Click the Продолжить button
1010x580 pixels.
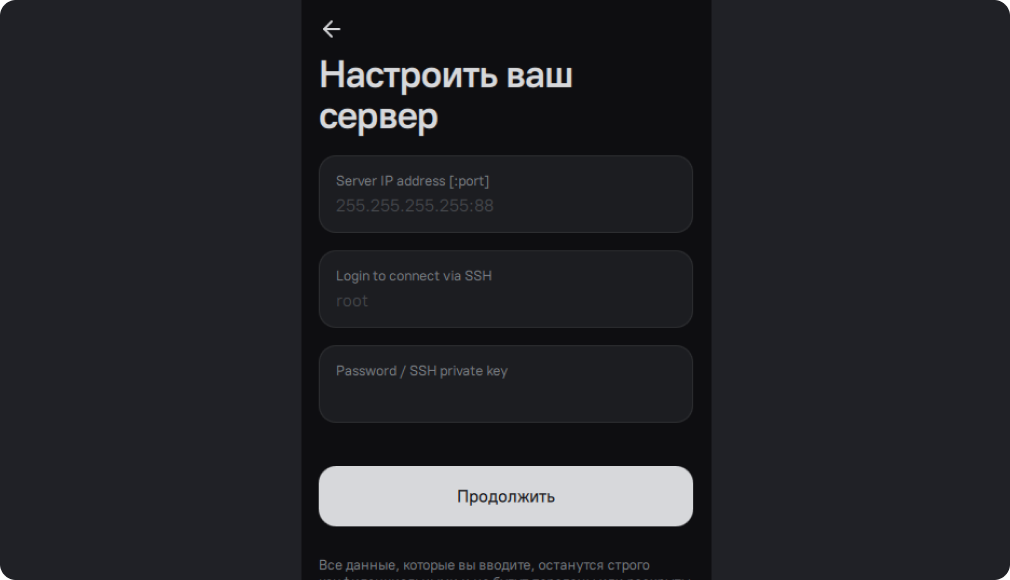point(506,496)
